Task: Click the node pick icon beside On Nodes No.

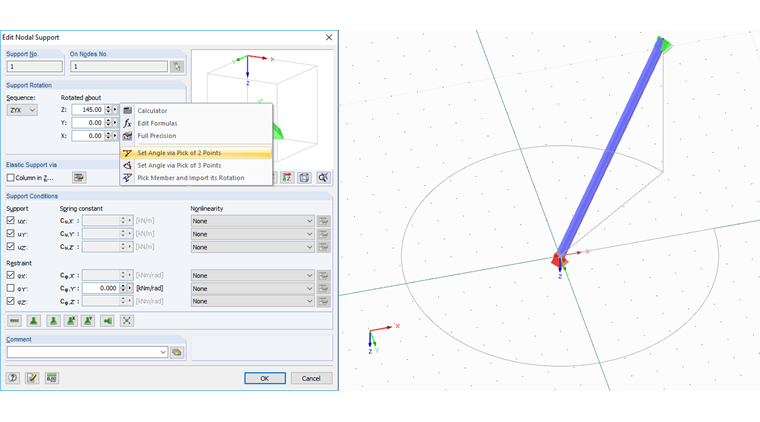Action: click(x=176, y=66)
